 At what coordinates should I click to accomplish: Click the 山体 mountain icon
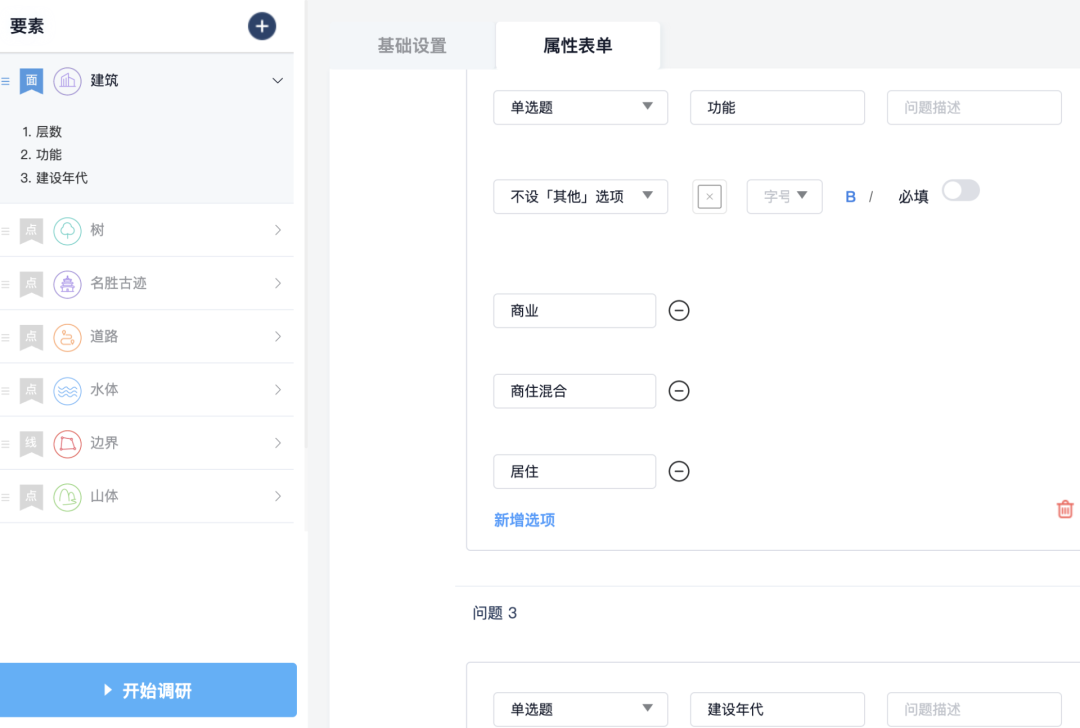68,497
